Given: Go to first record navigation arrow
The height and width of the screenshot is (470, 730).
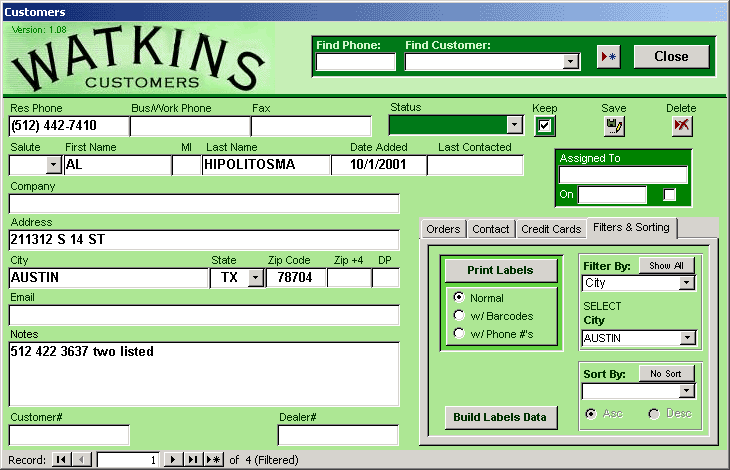Looking at the screenshot, I should coord(61,460).
